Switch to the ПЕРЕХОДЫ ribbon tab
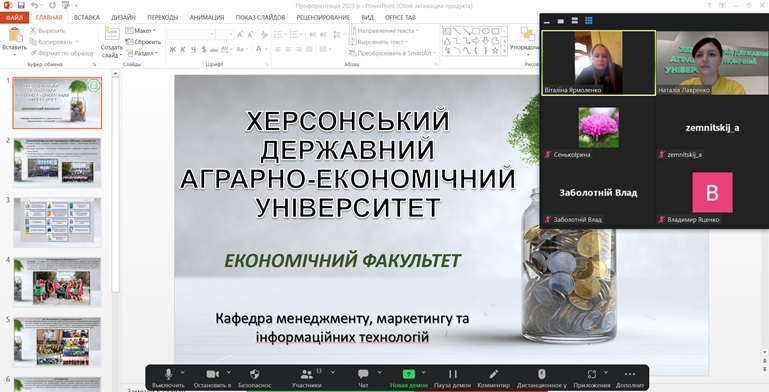 point(163,18)
